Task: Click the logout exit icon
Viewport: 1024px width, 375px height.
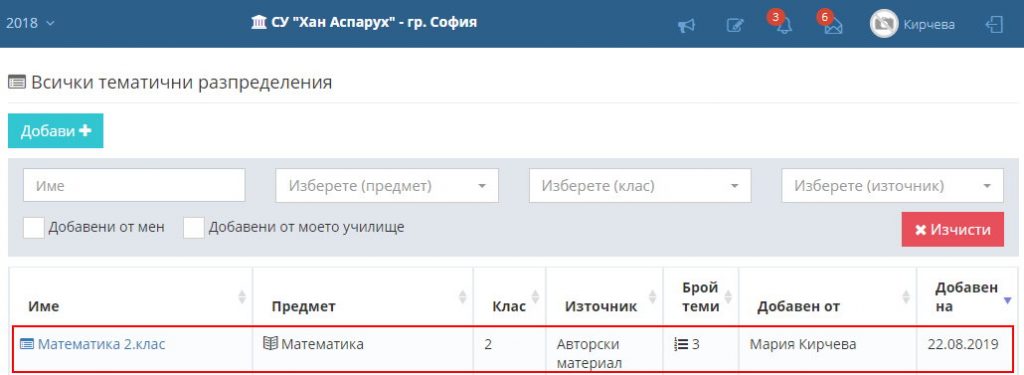Action: coord(993,25)
